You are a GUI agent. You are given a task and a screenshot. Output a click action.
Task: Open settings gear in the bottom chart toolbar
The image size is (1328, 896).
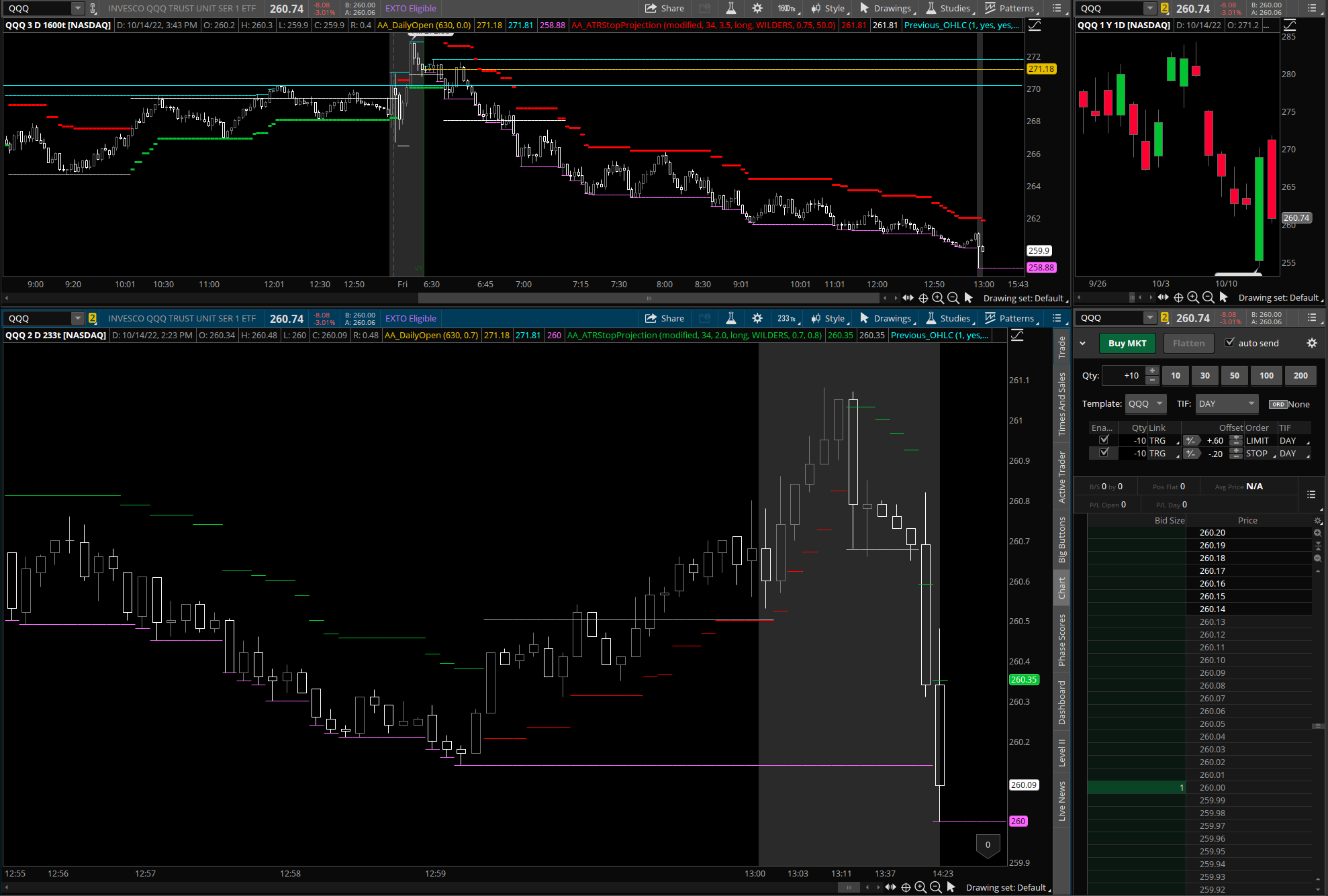tap(757, 318)
